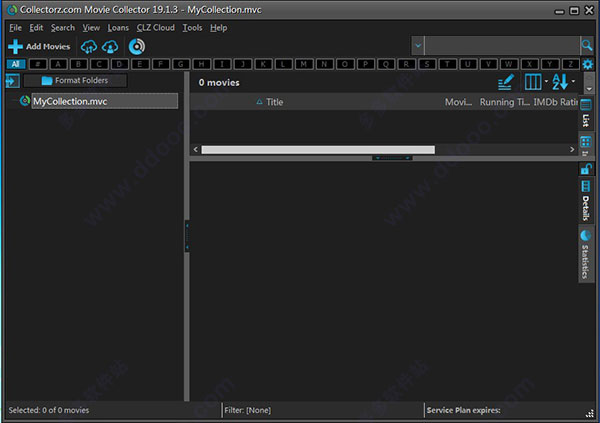Open the CLZ Cloud menu
The image size is (600, 423).
(156, 28)
